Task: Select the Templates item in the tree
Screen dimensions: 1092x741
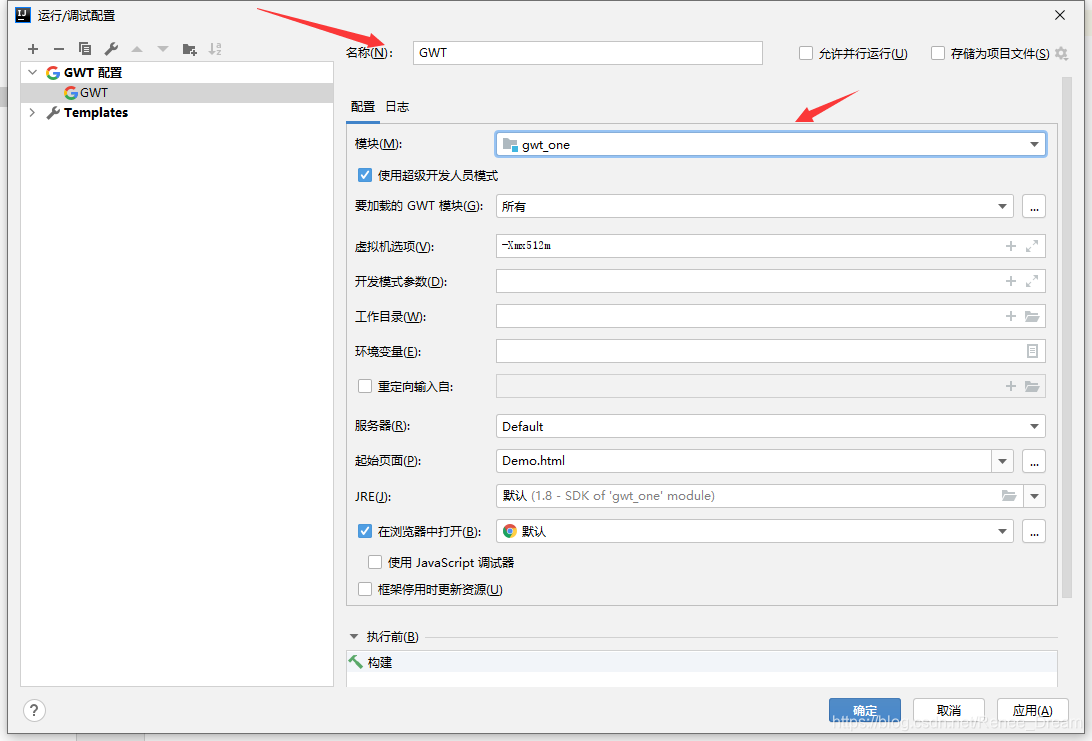Action: pos(96,112)
